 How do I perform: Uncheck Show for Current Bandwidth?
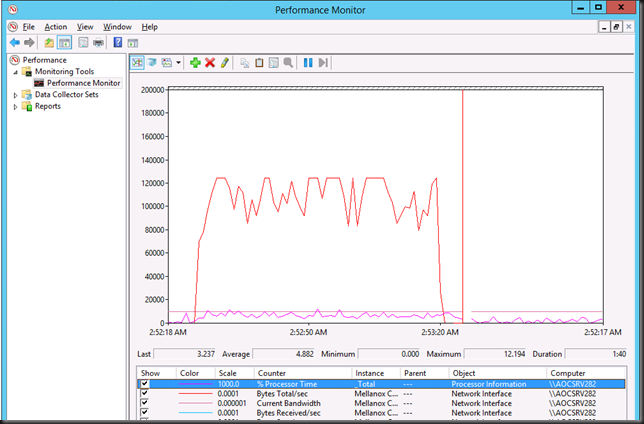click(145, 403)
